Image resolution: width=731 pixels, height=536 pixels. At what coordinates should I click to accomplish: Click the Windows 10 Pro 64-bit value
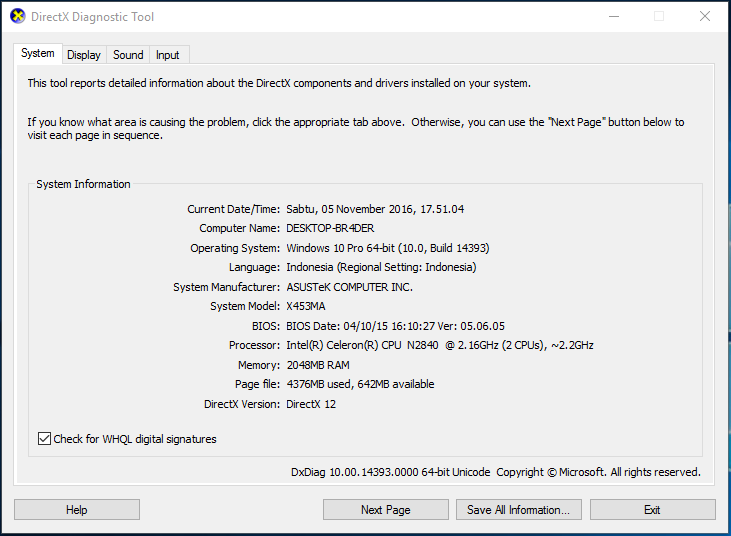click(387, 248)
